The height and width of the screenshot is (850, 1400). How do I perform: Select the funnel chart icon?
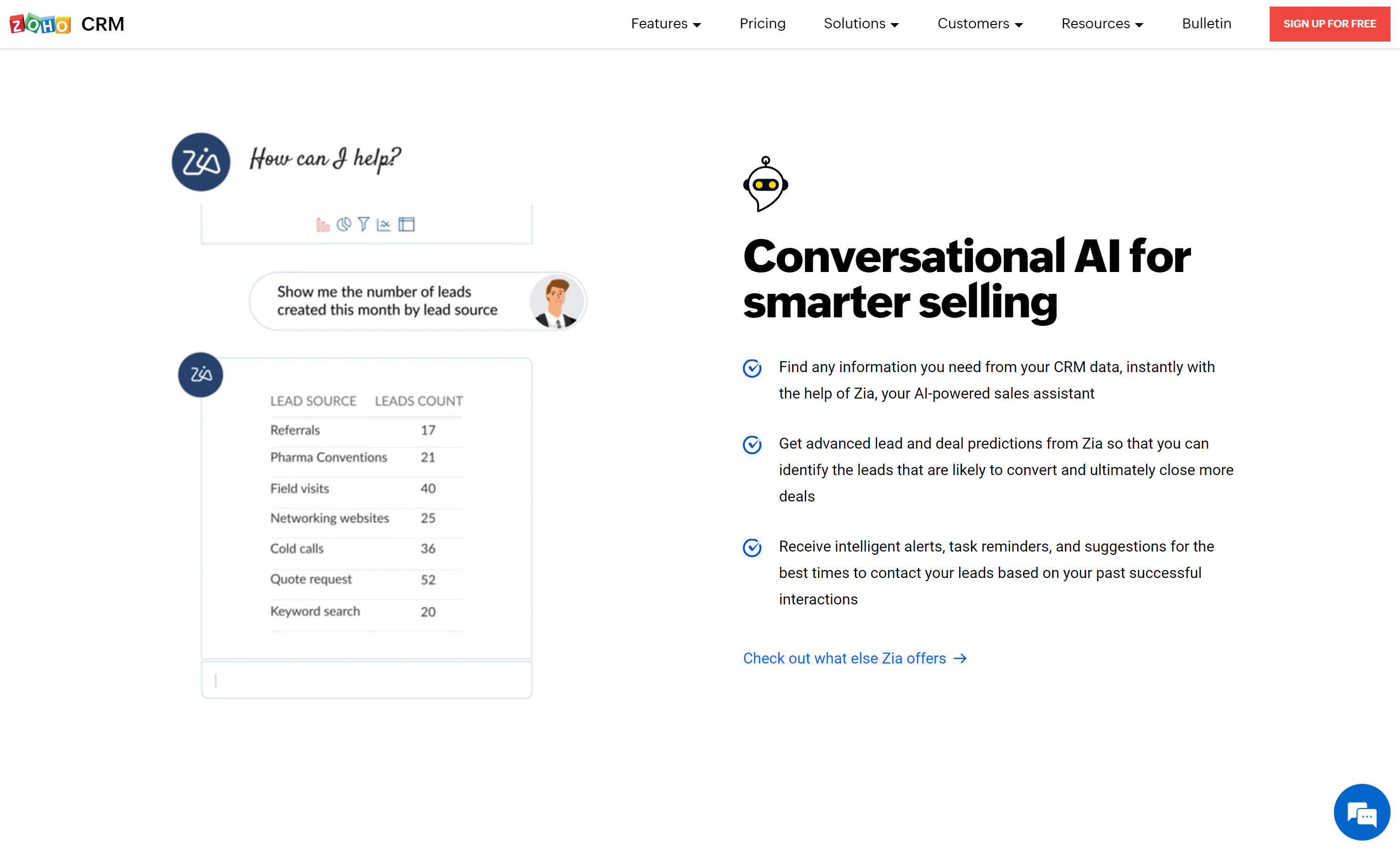click(363, 224)
